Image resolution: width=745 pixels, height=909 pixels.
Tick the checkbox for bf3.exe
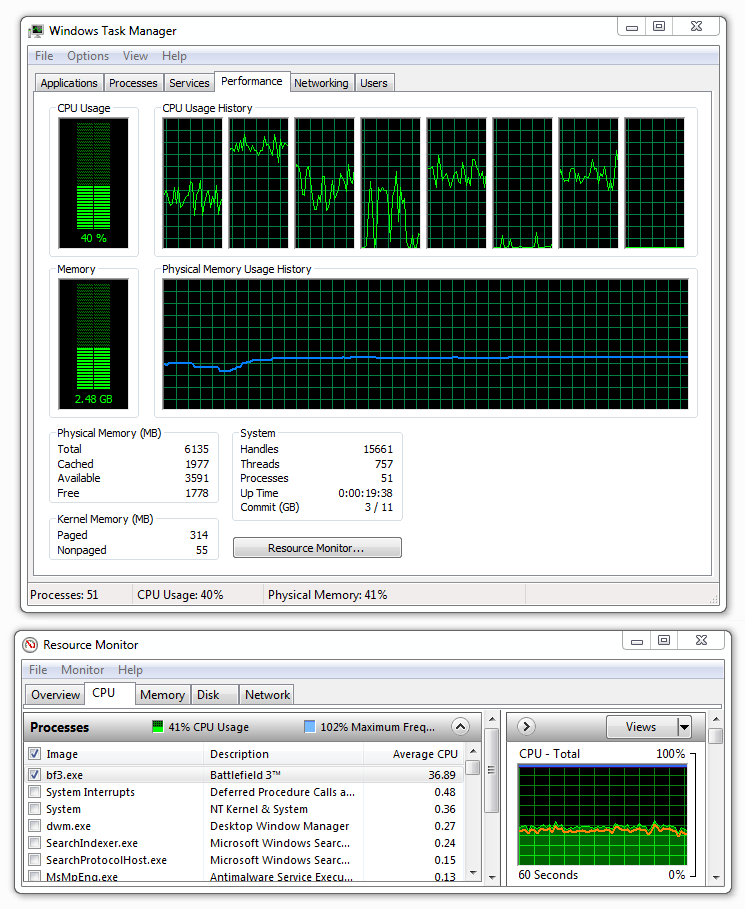coord(35,775)
